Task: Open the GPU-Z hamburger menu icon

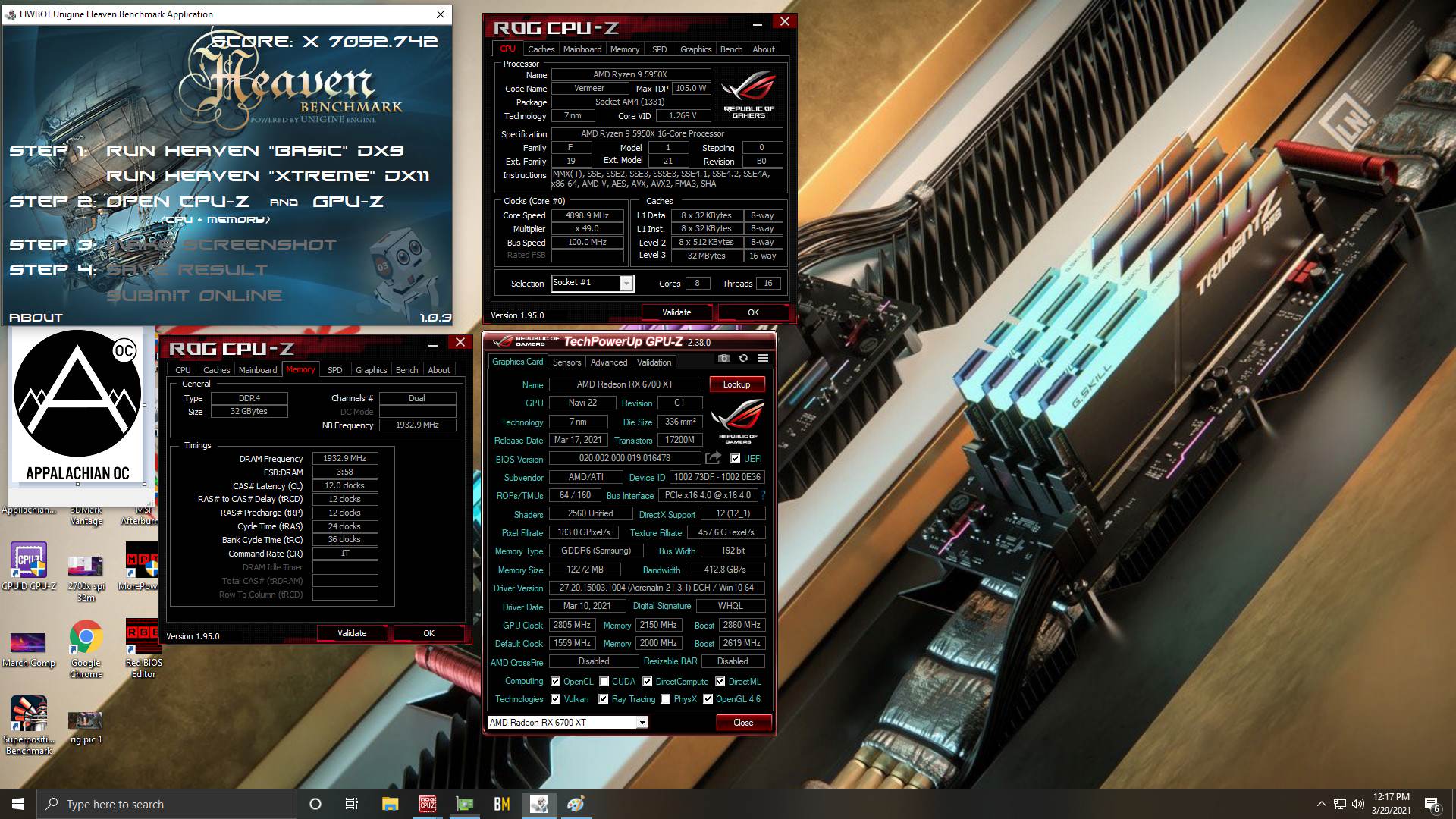Action: pos(763,358)
